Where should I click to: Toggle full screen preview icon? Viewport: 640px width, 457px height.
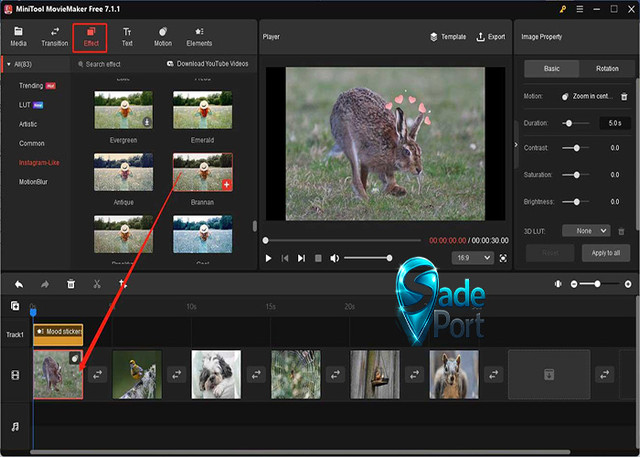503,258
